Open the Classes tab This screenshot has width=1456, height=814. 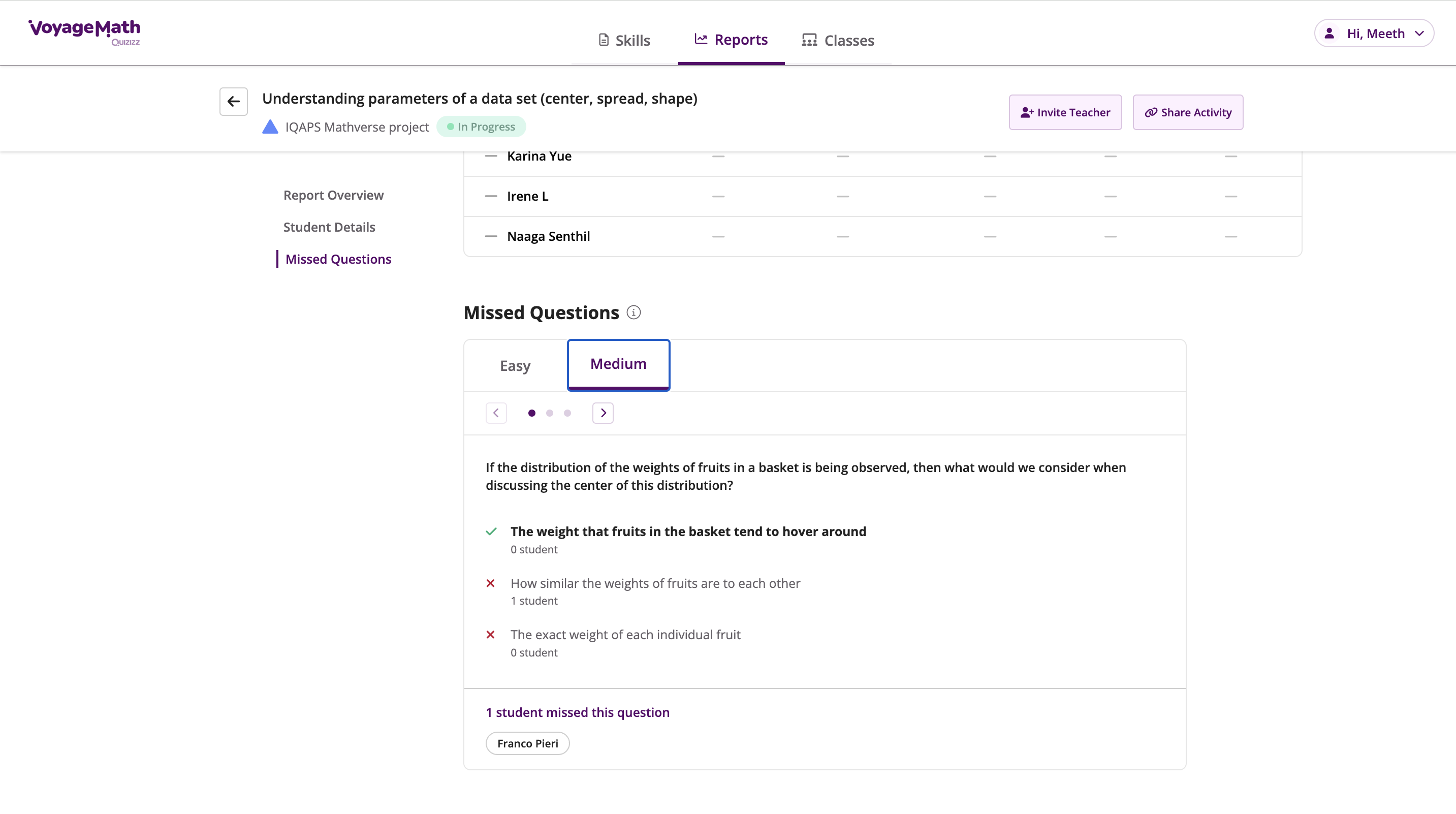[x=838, y=40]
